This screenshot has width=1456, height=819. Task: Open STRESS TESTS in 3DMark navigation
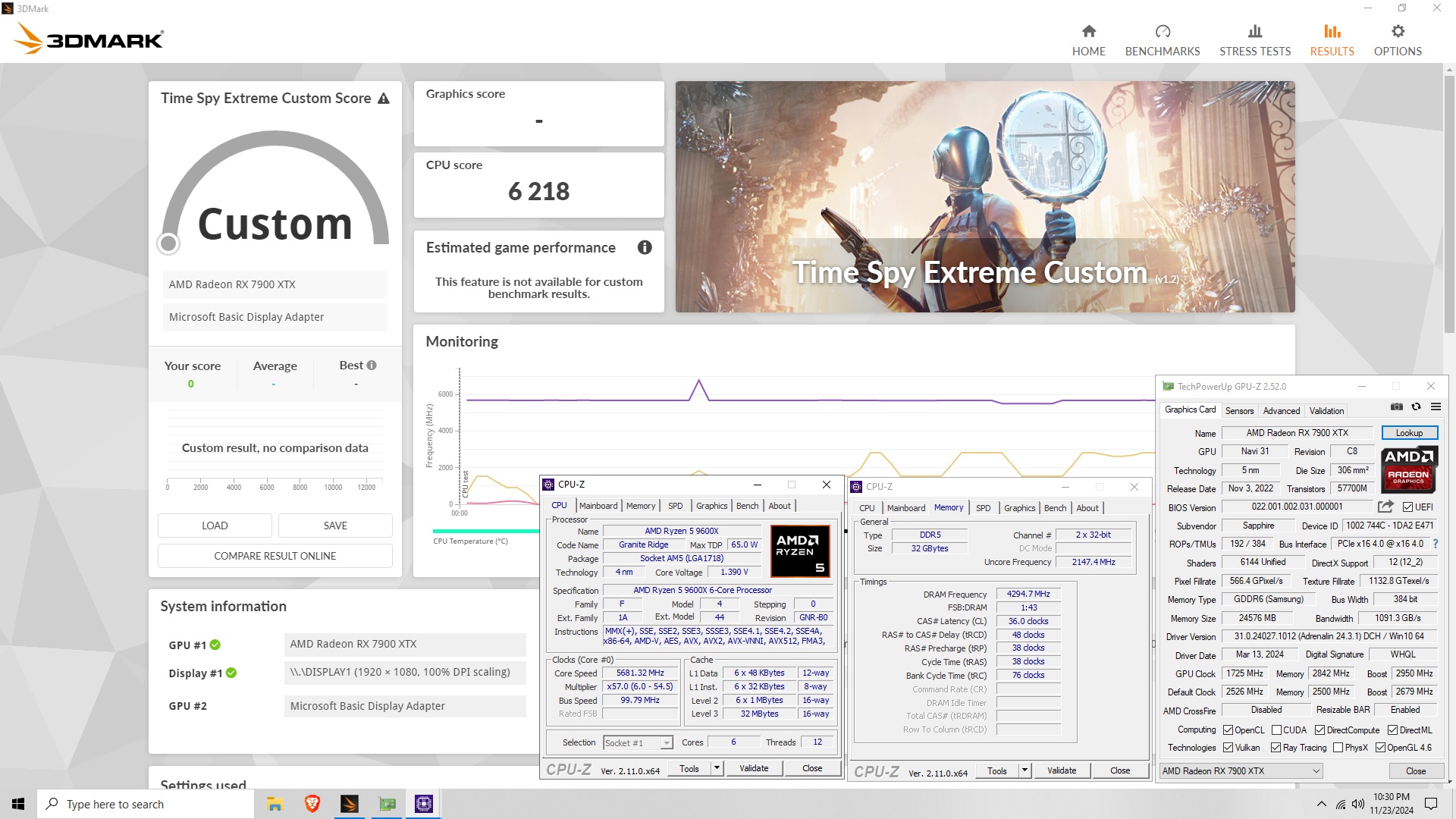[1254, 40]
